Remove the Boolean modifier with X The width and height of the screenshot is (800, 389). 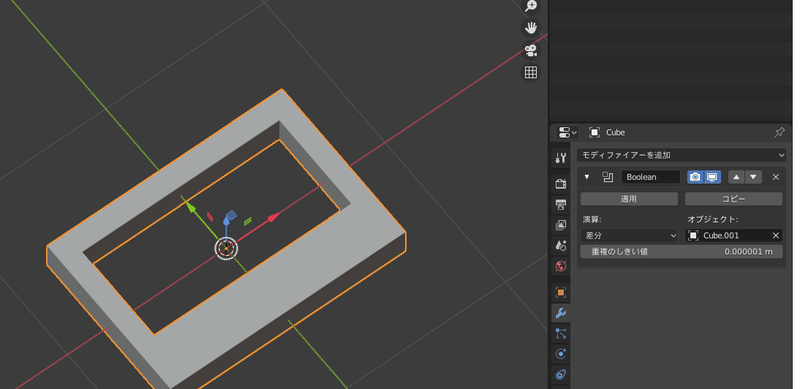pos(776,177)
